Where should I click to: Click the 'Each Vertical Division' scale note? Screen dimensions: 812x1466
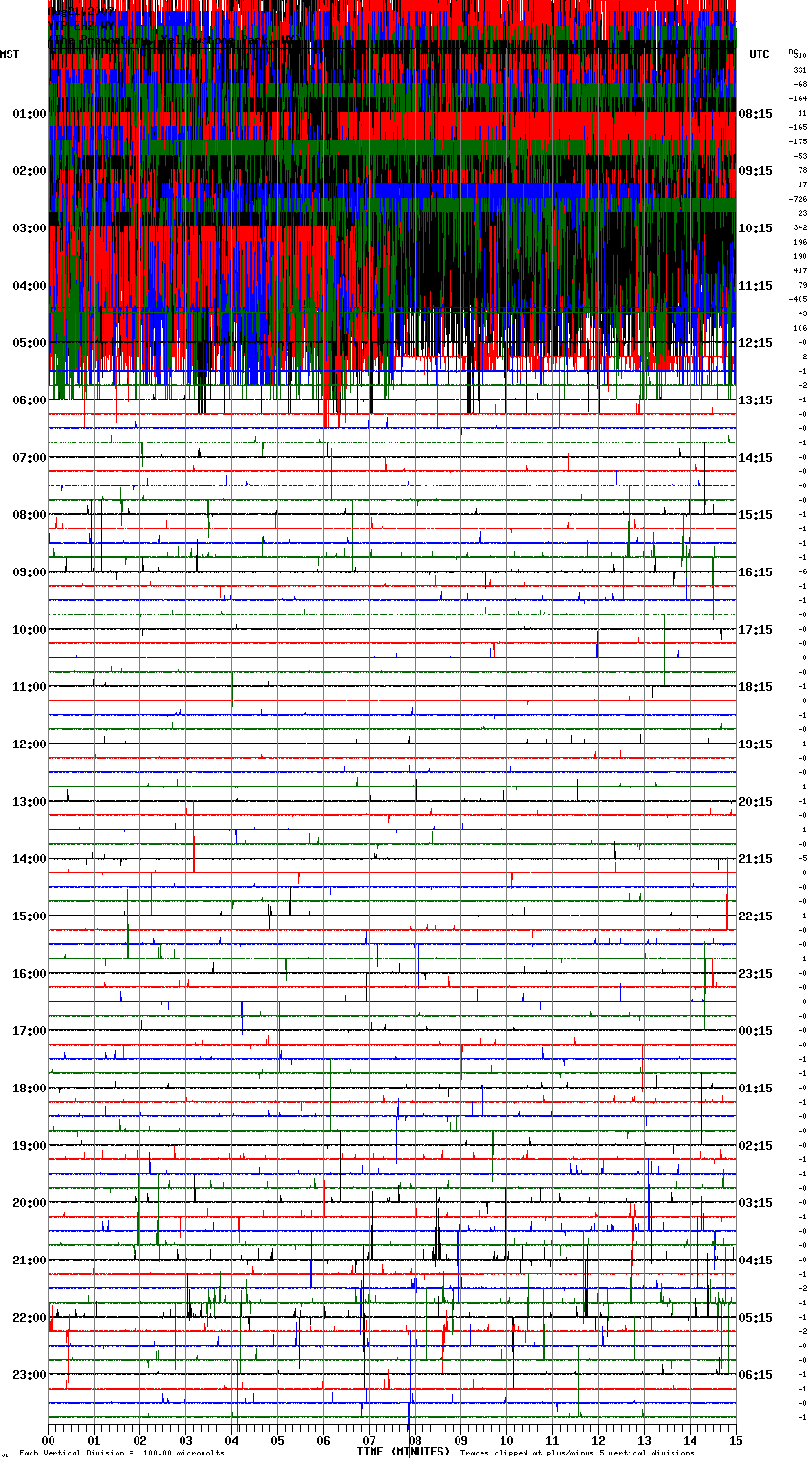pos(121,1454)
